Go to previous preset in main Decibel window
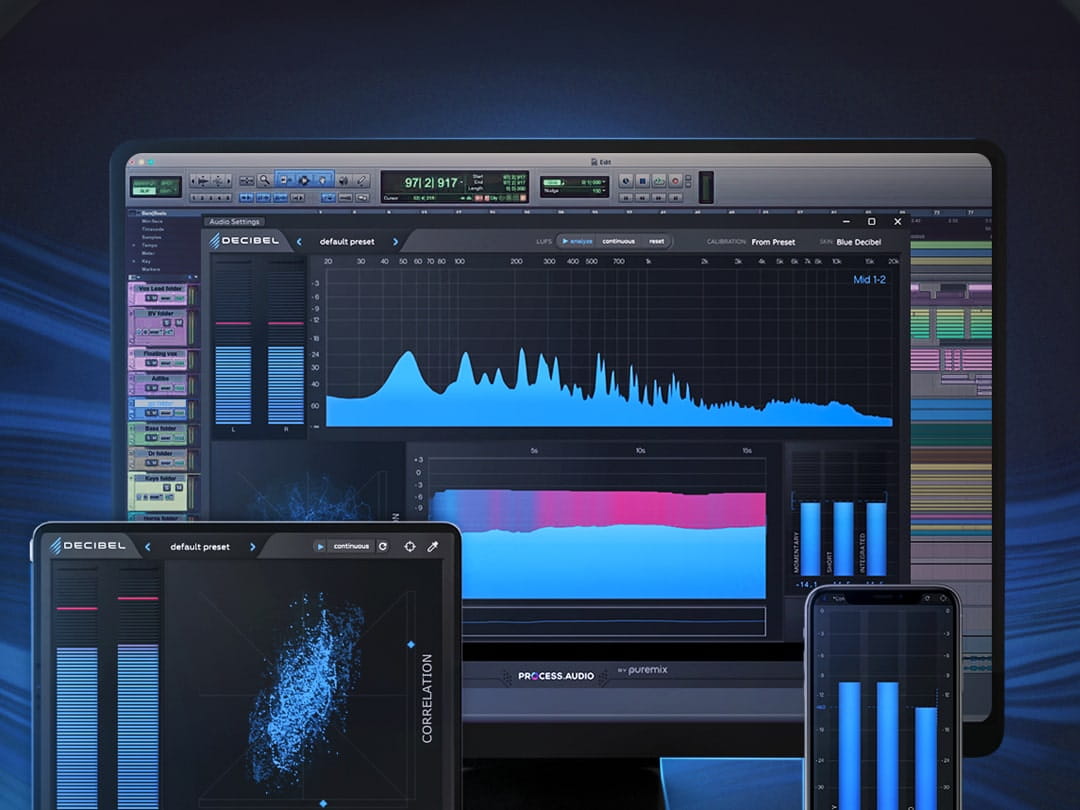Viewport: 1080px width, 810px height. [299, 242]
